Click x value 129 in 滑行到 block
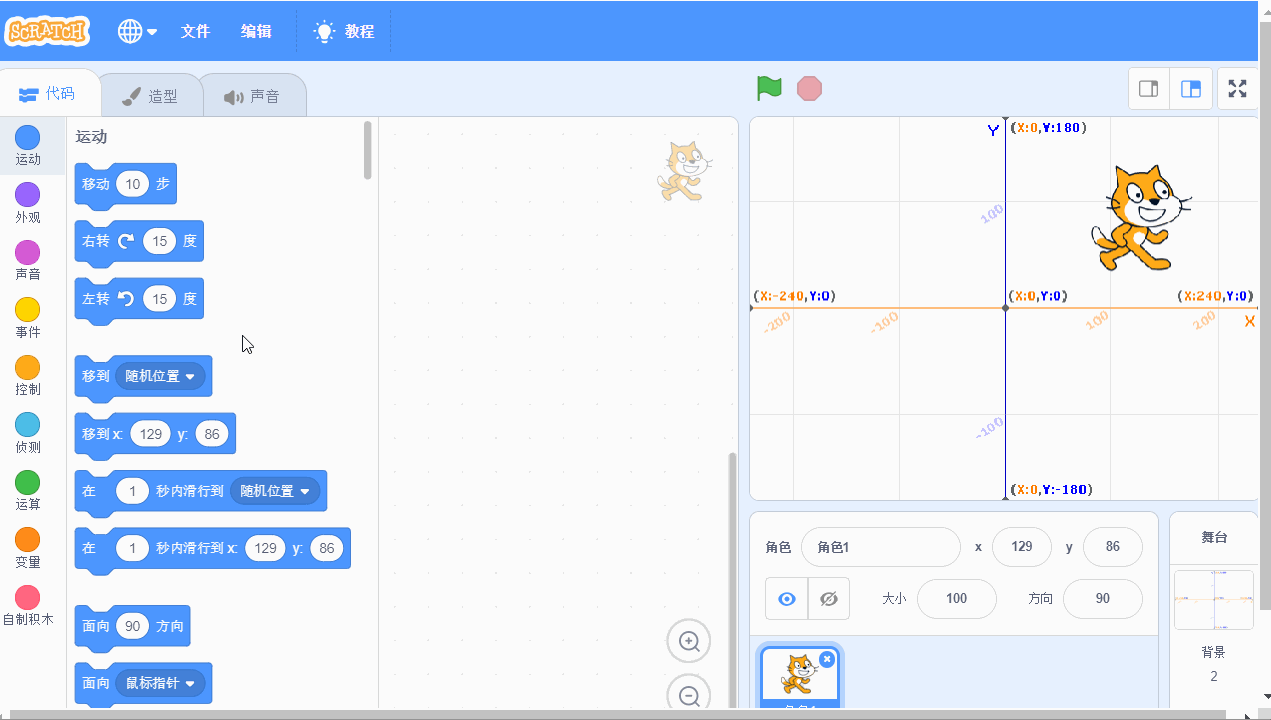Image resolution: width=1271 pixels, height=720 pixels. tap(266, 548)
